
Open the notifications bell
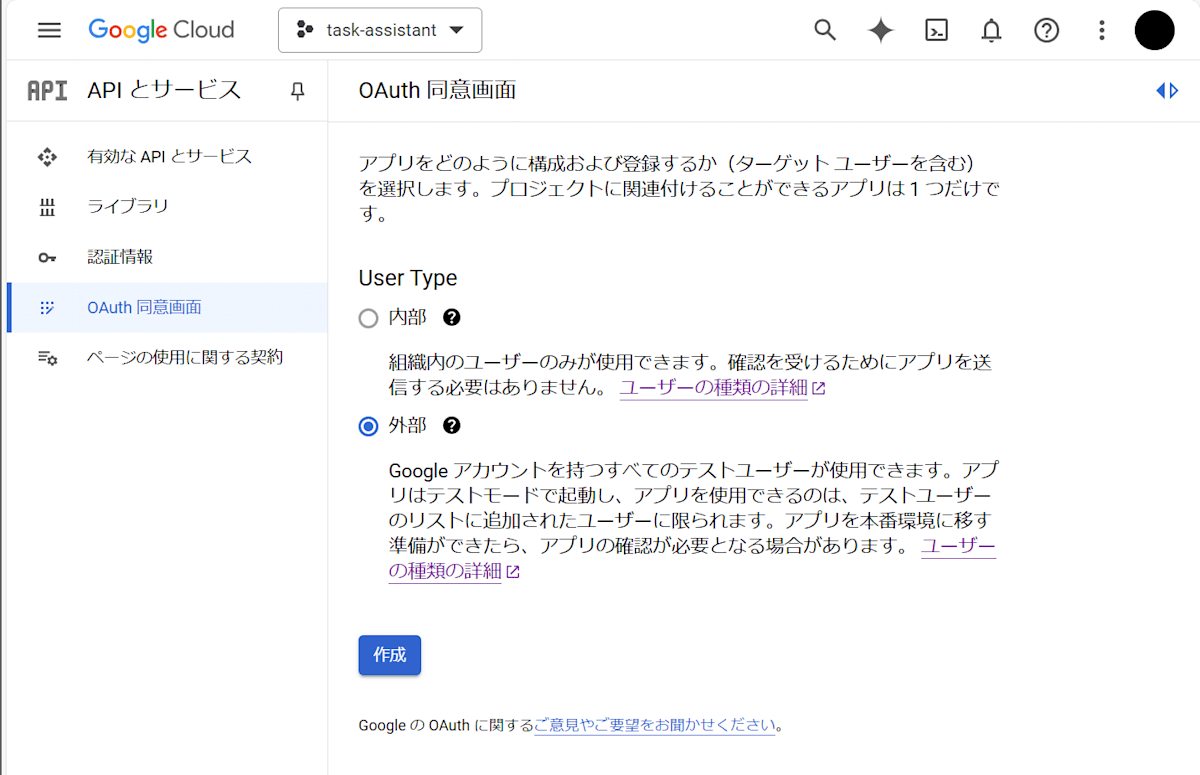click(991, 30)
